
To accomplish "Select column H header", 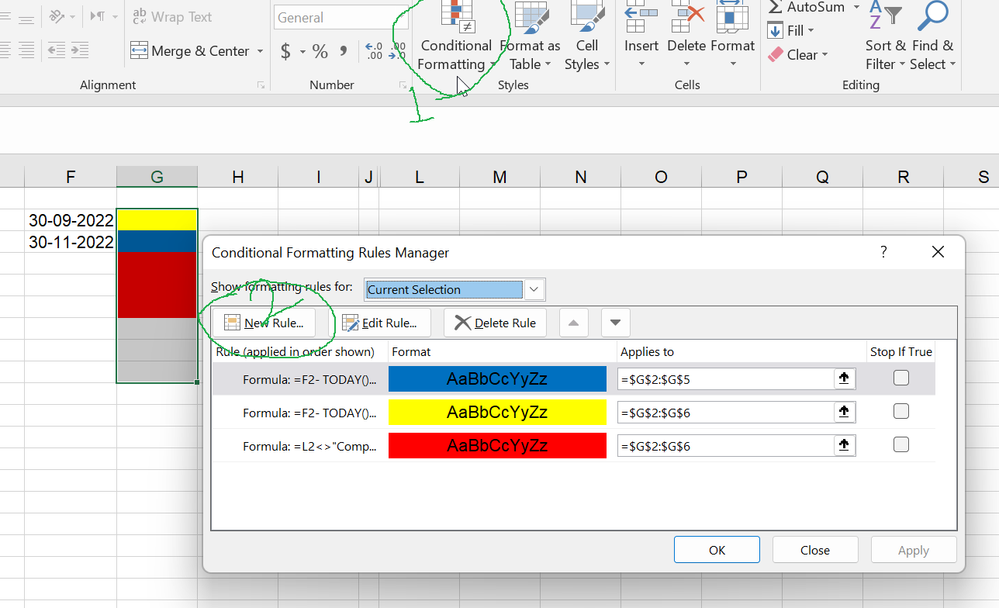I will click(x=238, y=177).
